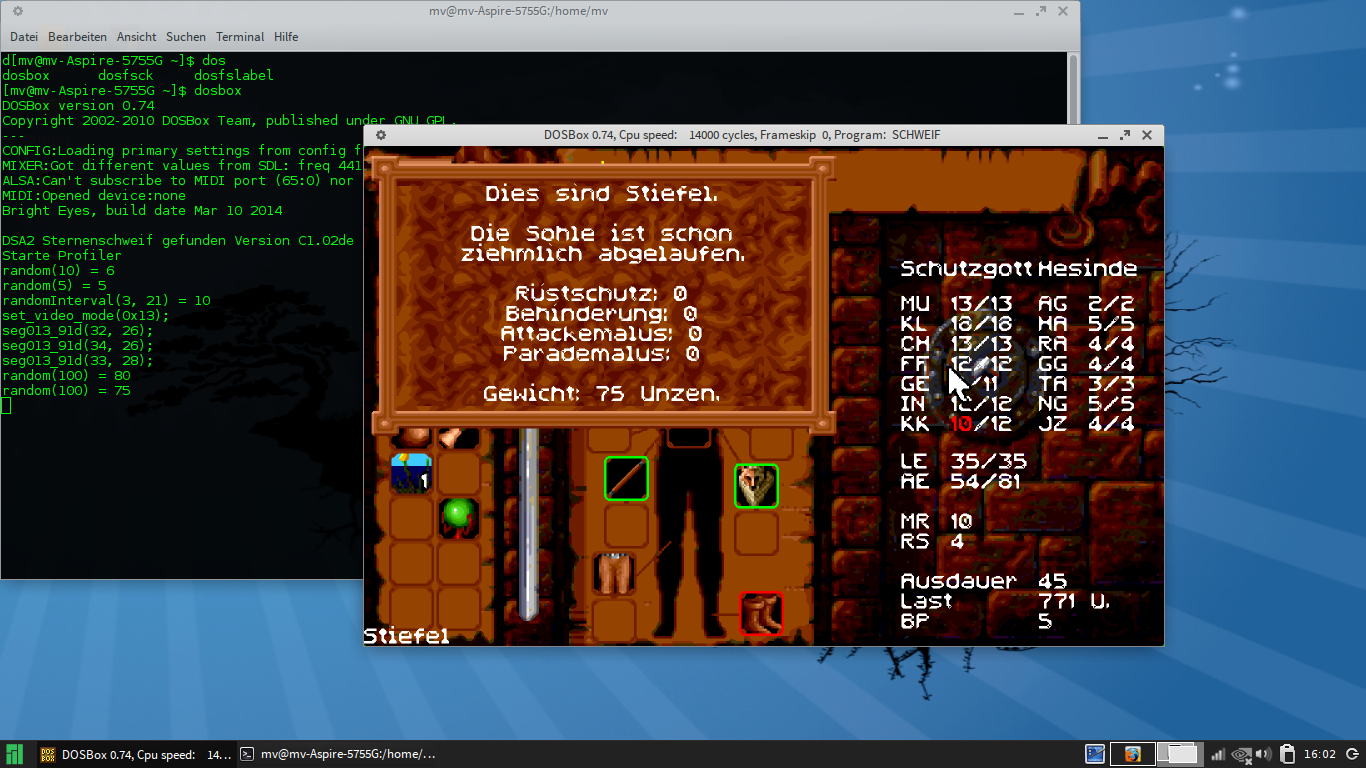Open Hilfe menu in terminal

tap(286, 37)
